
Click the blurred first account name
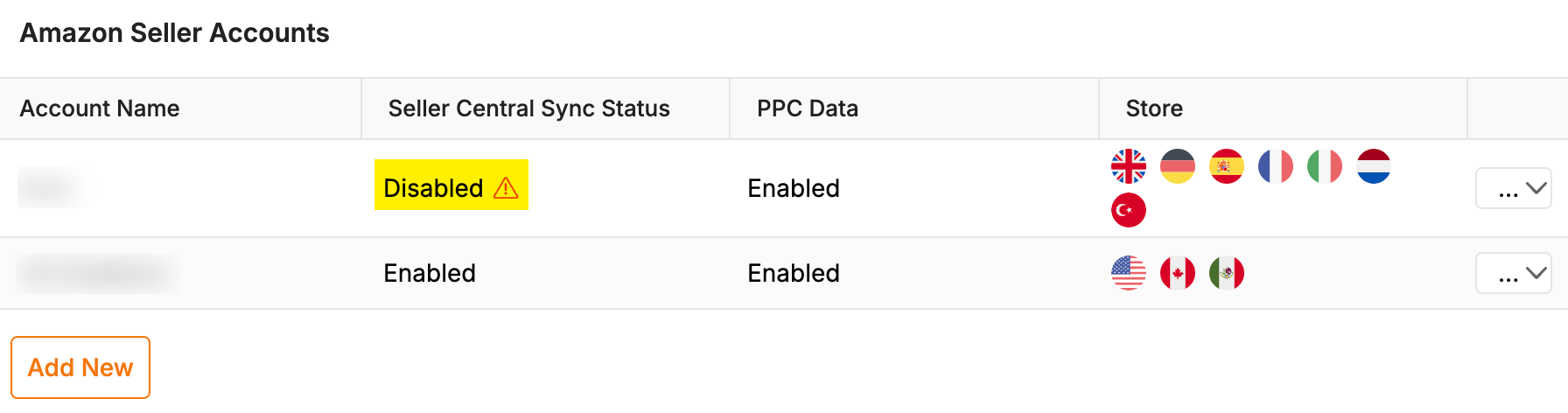coord(50,188)
